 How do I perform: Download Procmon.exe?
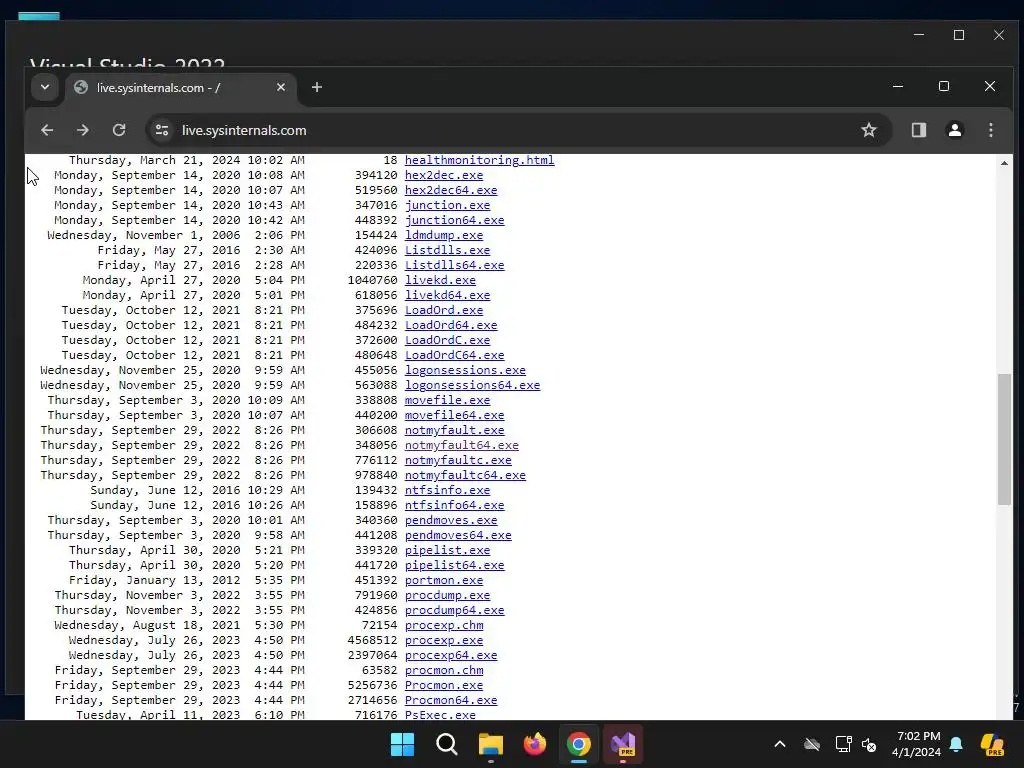point(444,686)
